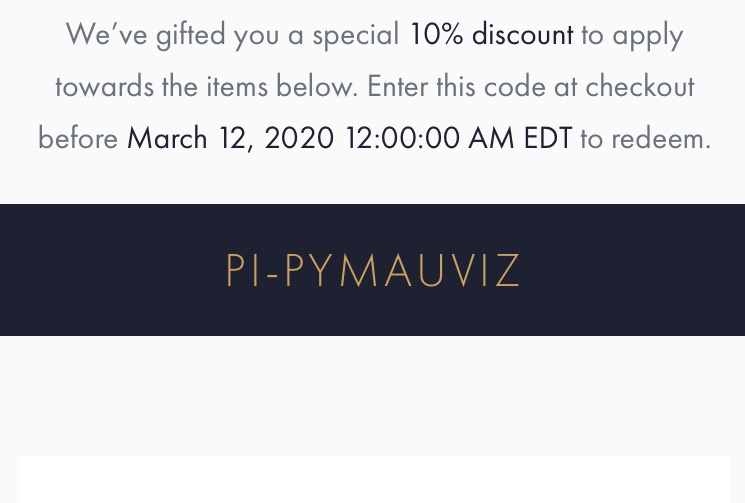Viewport: 745px width, 503px height.
Task: Click the word "at" before checkout
Action: click(x=565, y=87)
